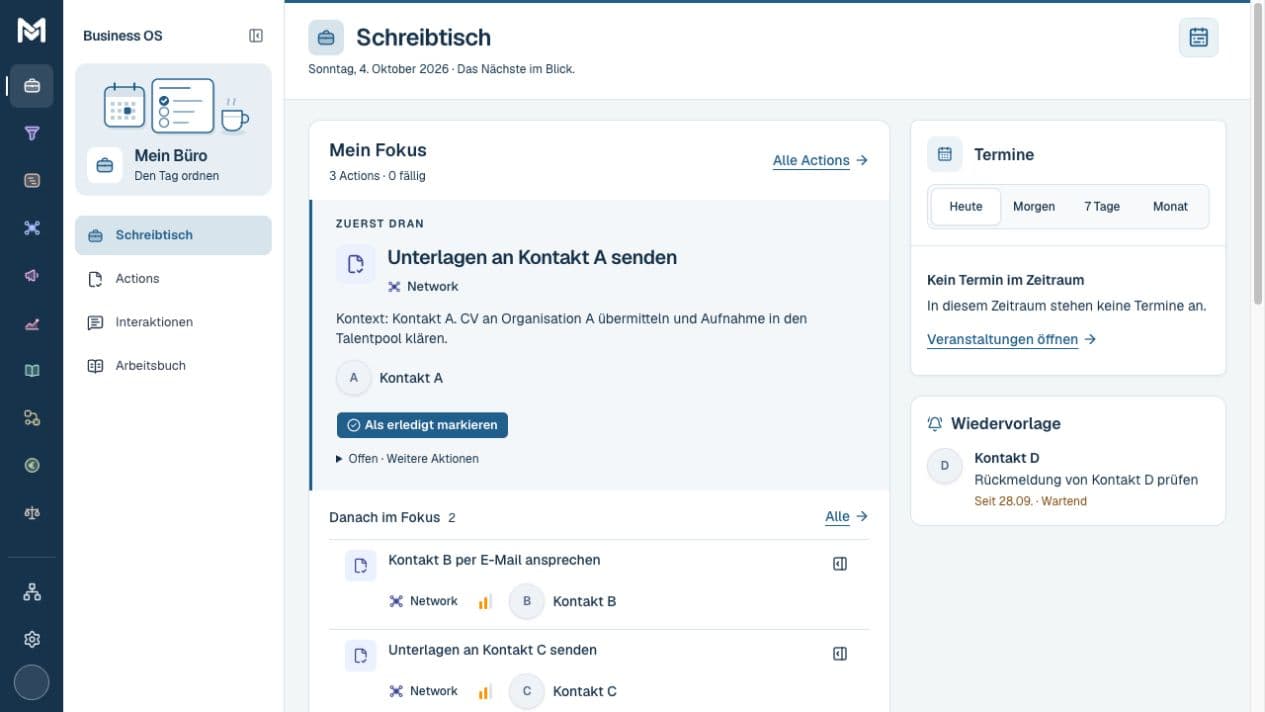Screen dimensions: 1265x712
Task: Open the trend chart icon in the rail
Action: (x=32, y=323)
